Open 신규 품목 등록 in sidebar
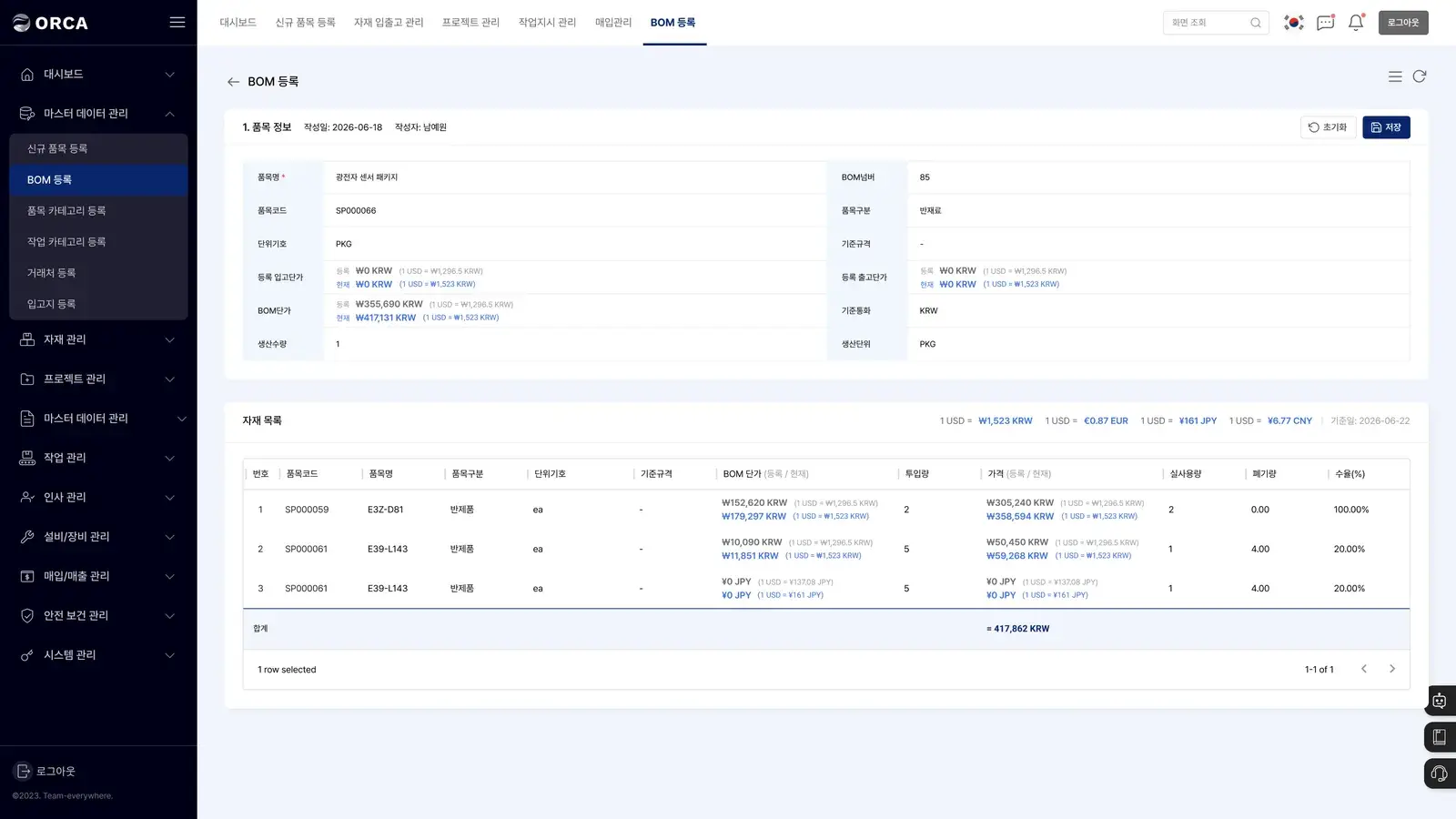The width and height of the screenshot is (1456, 819). (x=98, y=148)
